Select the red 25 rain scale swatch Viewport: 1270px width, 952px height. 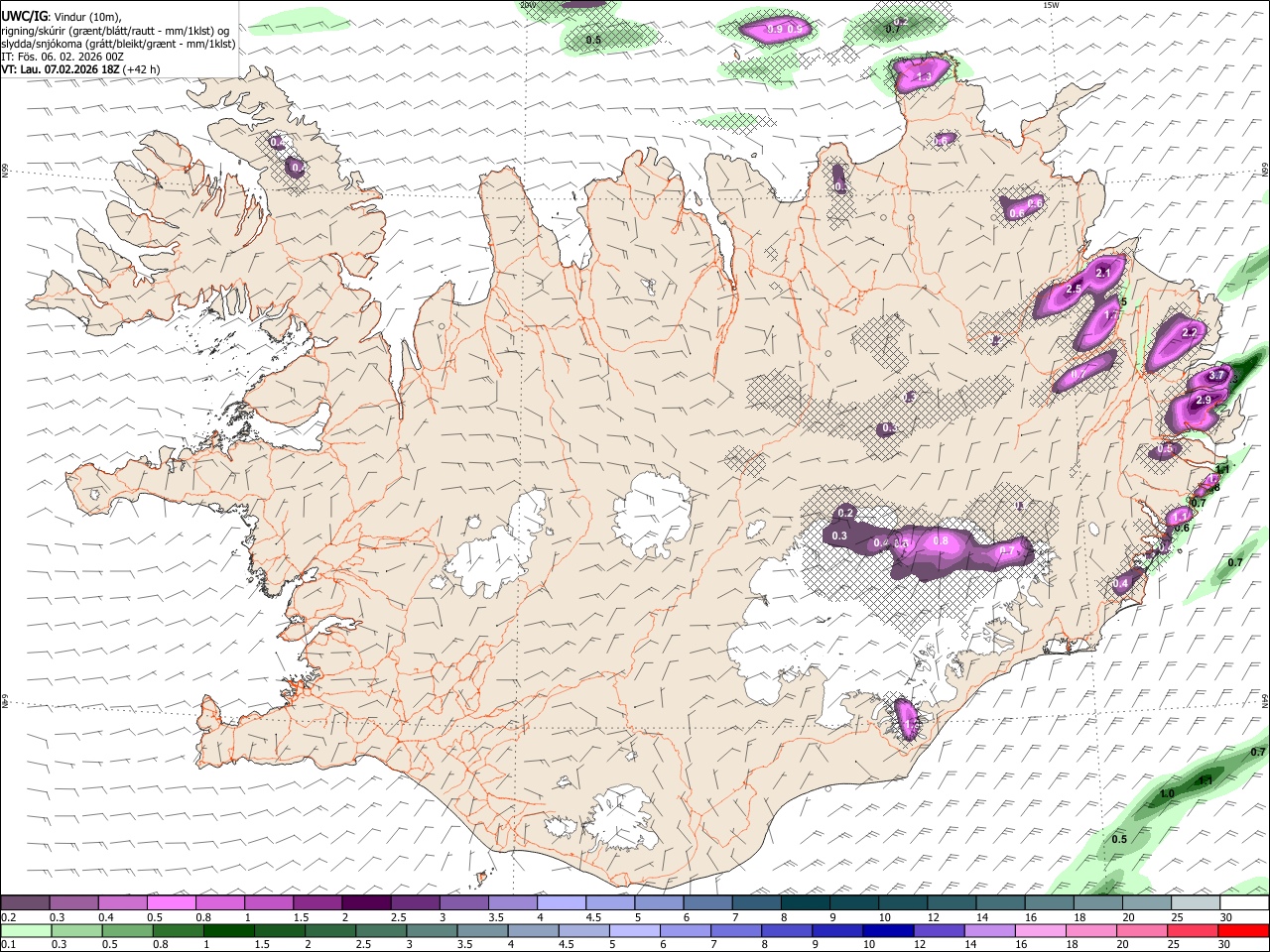coord(1193,930)
